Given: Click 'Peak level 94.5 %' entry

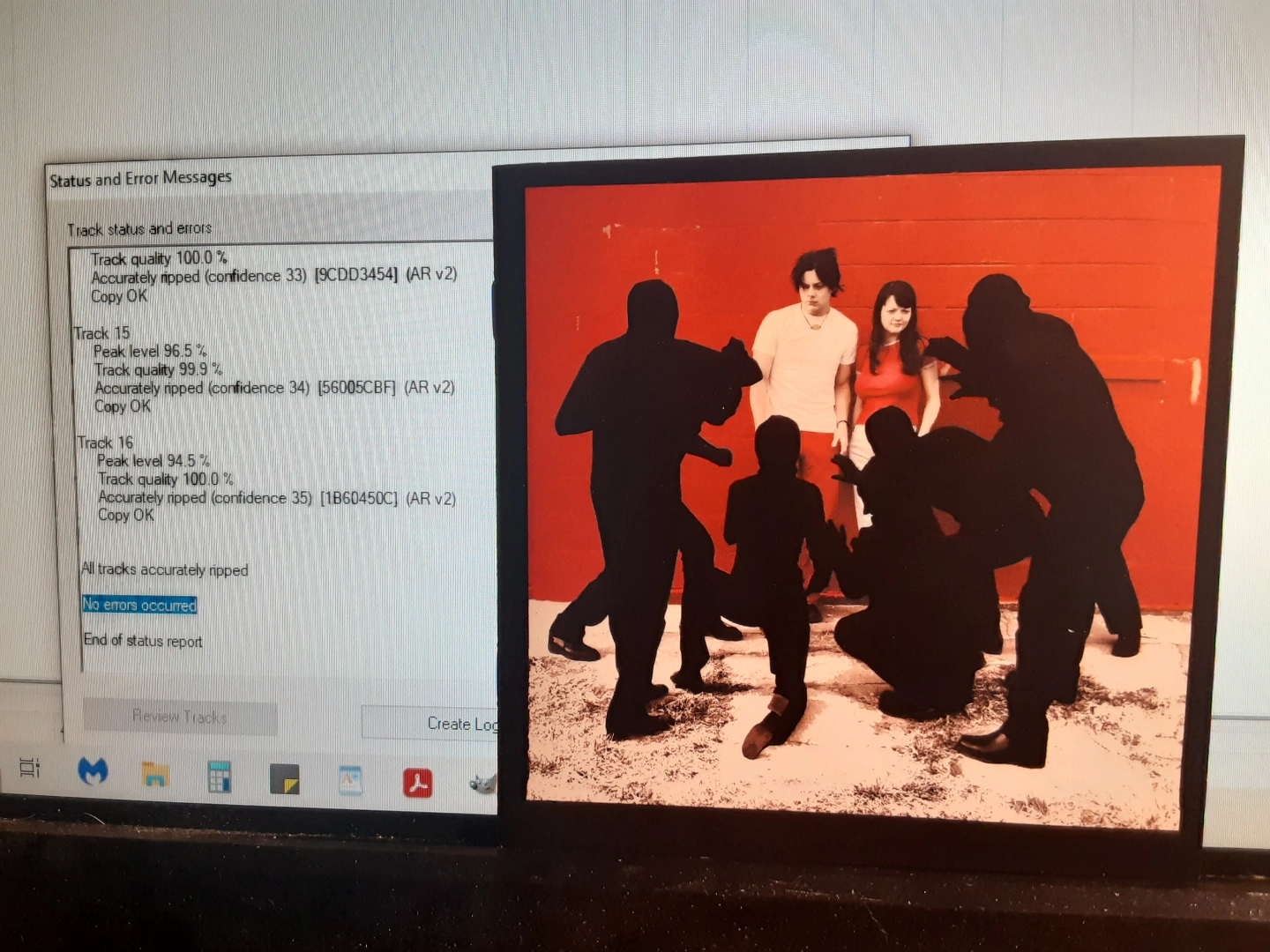Looking at the screenshot, I should click(153, 461).
